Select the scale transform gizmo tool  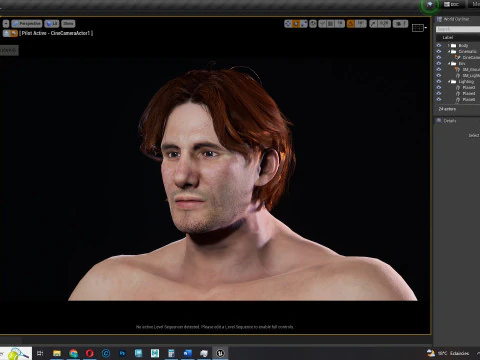(x=304, y=24)
